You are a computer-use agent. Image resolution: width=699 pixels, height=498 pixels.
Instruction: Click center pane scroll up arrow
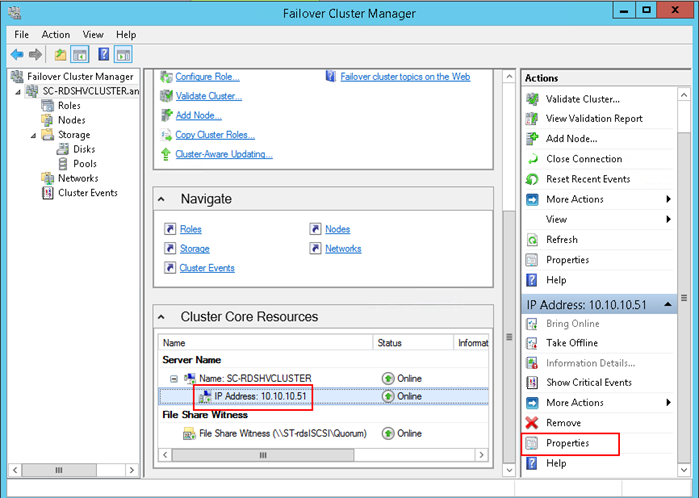(x=509, y=77)
